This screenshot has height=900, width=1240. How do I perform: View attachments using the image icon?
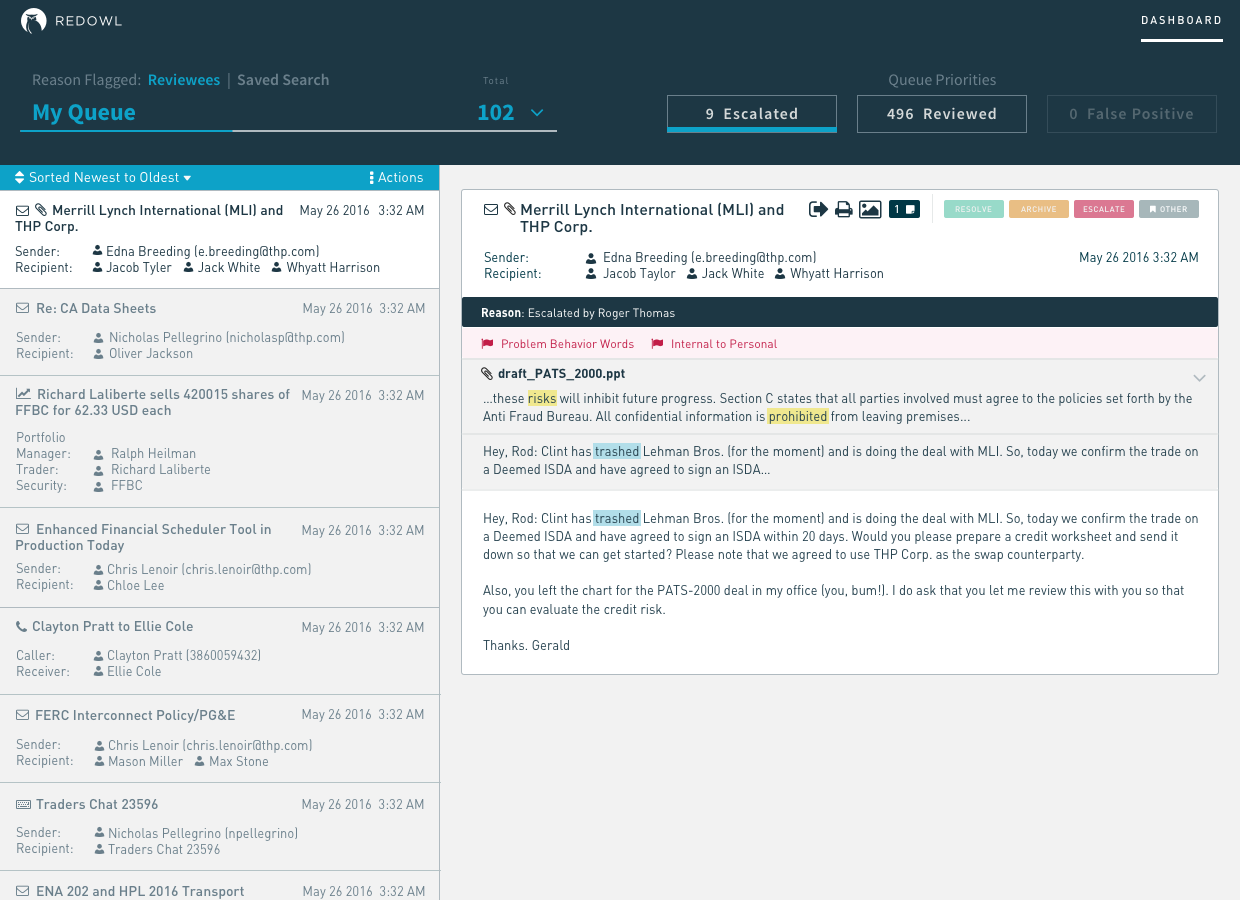click(869, 210)
